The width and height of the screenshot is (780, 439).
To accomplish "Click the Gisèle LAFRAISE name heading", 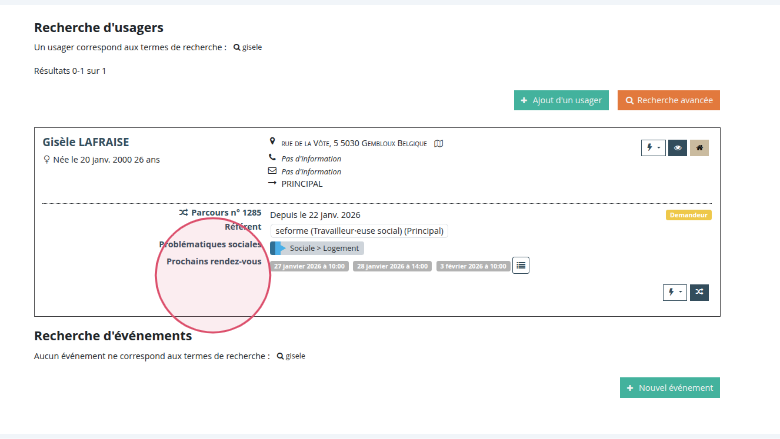I will [86, 142].
